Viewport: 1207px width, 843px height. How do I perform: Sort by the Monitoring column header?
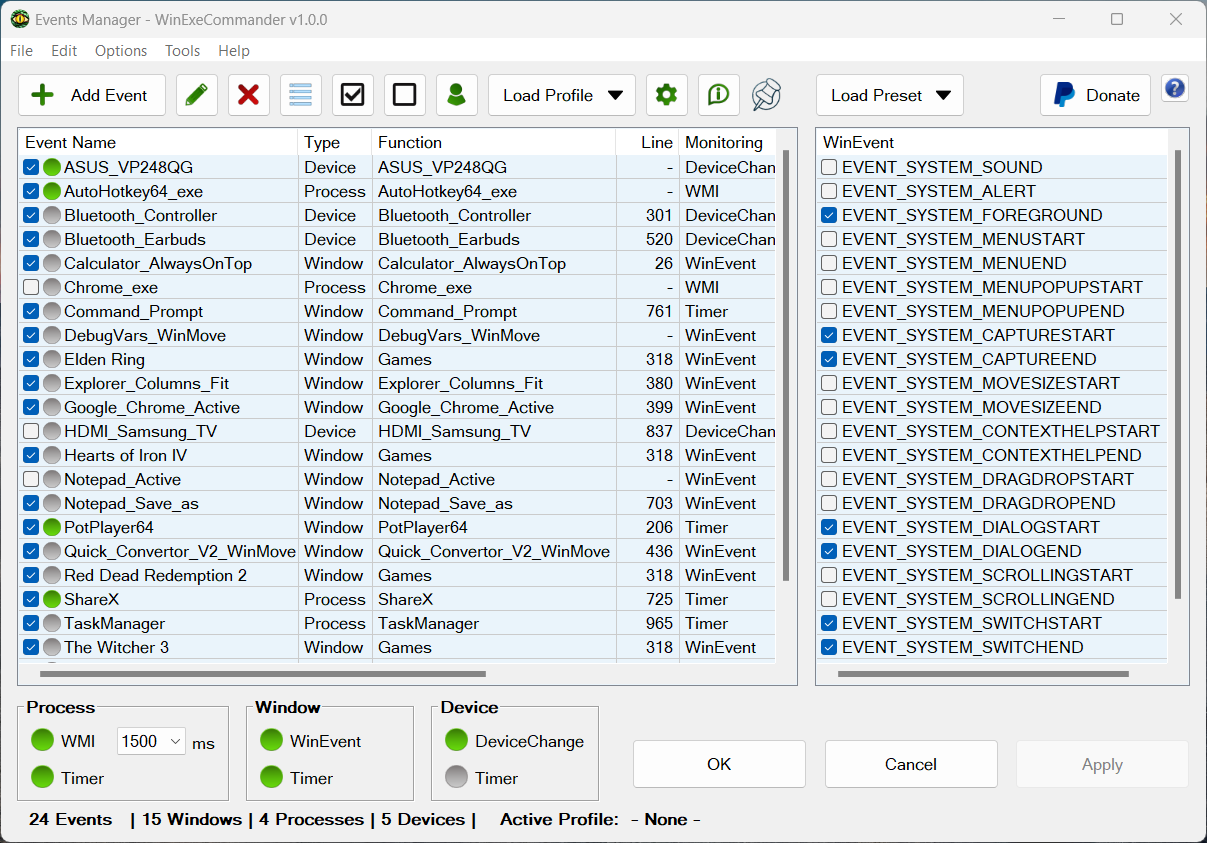point(728,142)
